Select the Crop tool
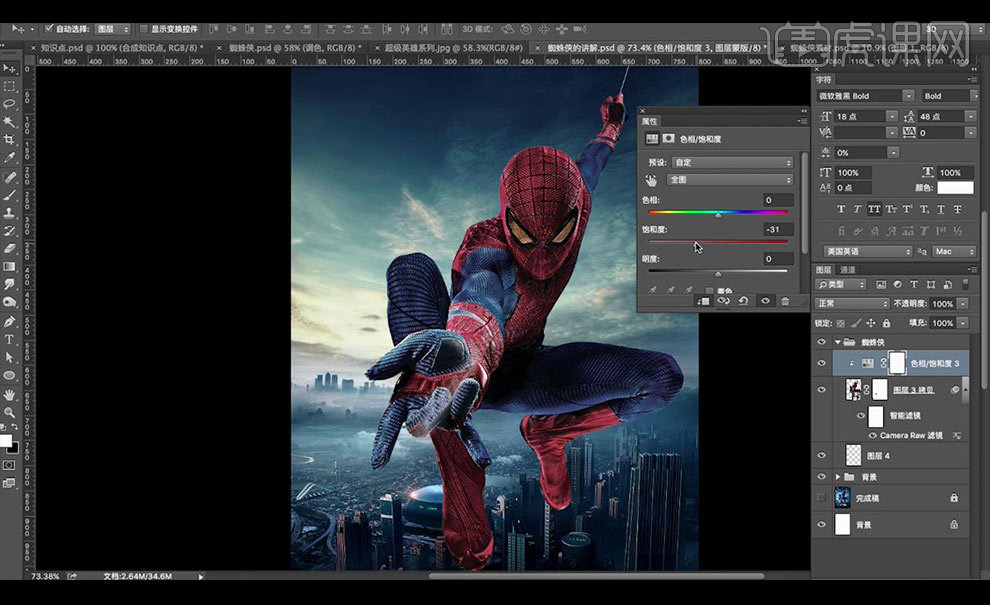 tap(9, 139)
